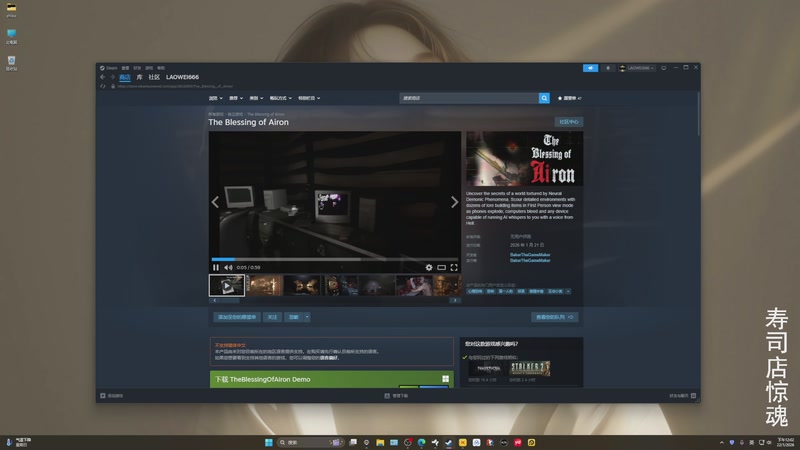Open the wishlist star link
800x450 pixels.
pyautogui.click(x=569, y=98)
